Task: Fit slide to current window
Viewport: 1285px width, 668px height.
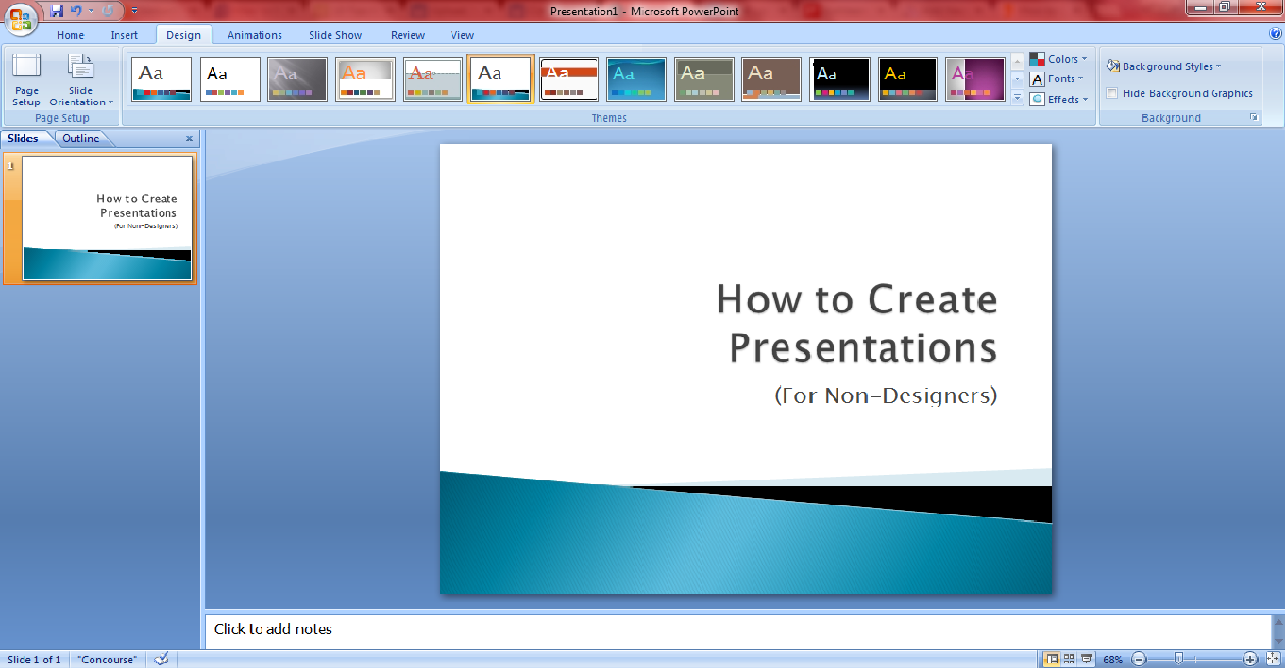Action: [x=1271, y=659]
